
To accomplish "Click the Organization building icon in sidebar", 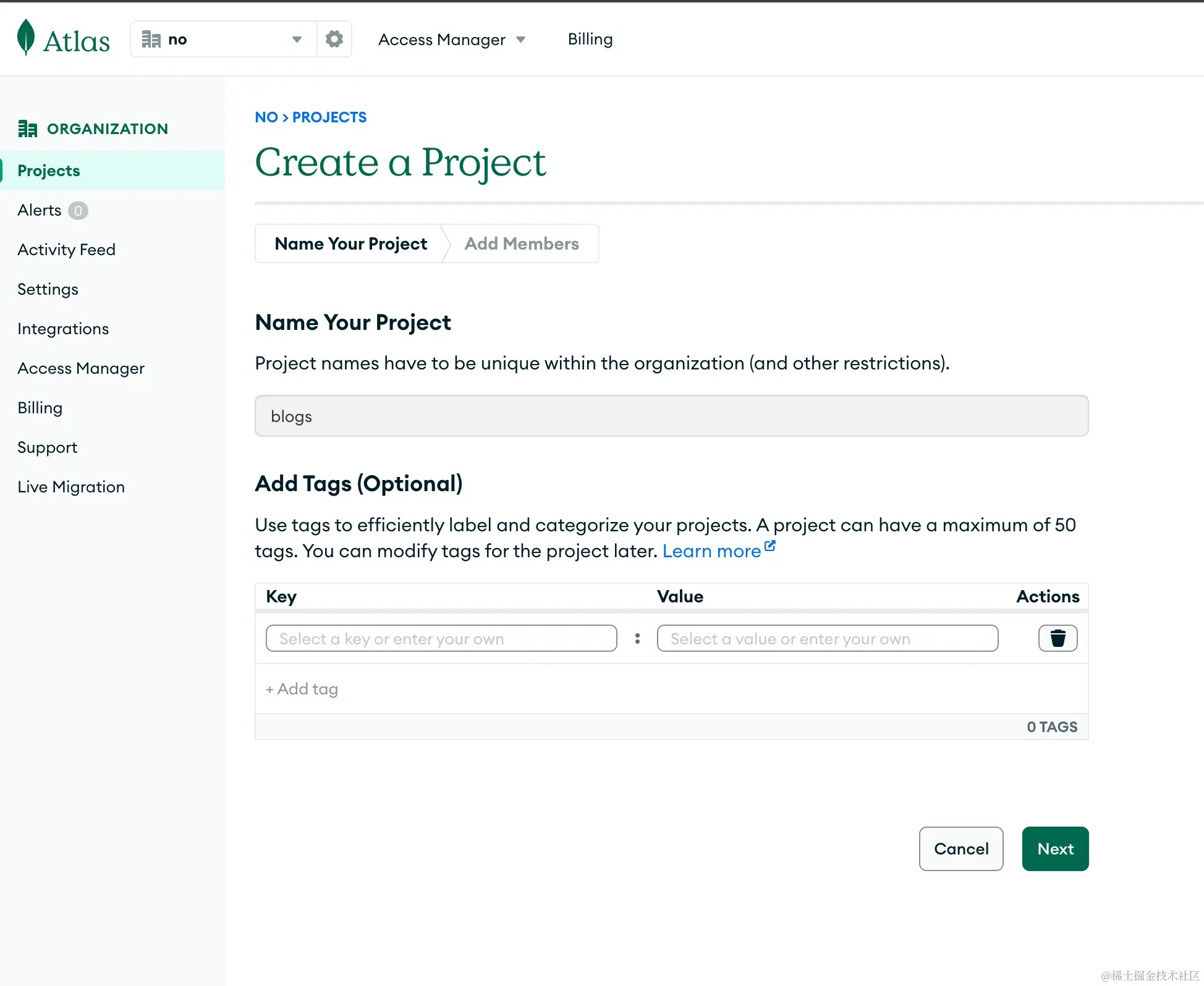I will click(27, 129).
